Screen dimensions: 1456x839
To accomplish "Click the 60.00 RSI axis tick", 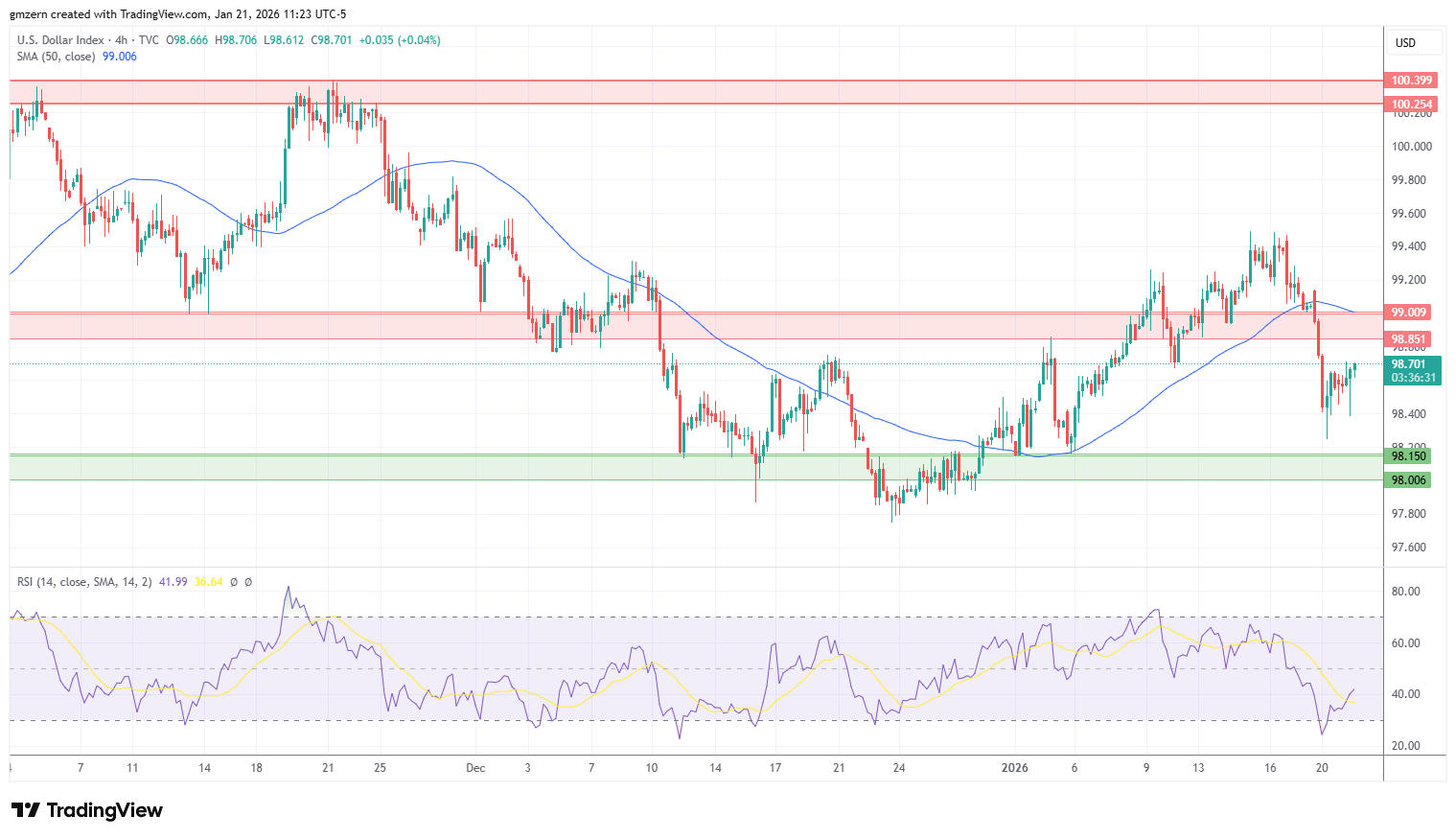I will point(1405,643).
